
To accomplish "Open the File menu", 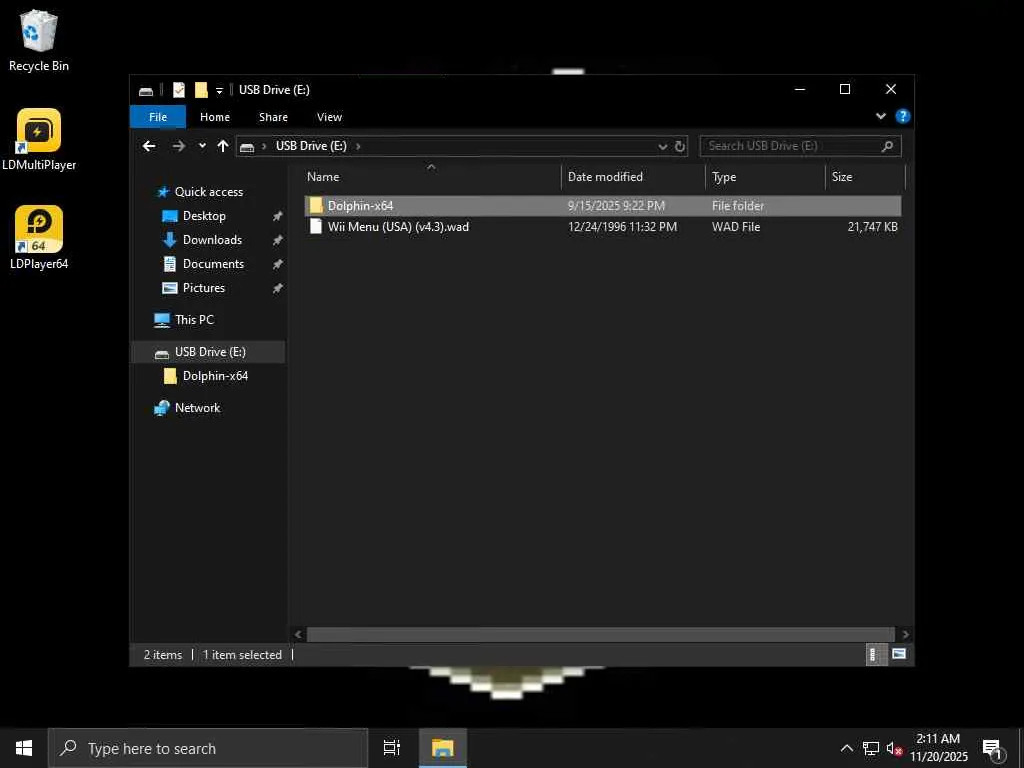I will pos(158,117).
